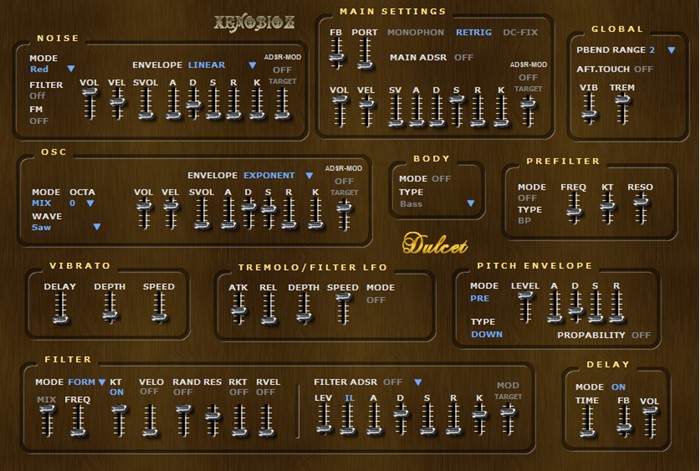Toggle RETRIG in Main Settings
Image resolution: width=700 pixels, height=471 pixels.
click(x=473, y=32)
